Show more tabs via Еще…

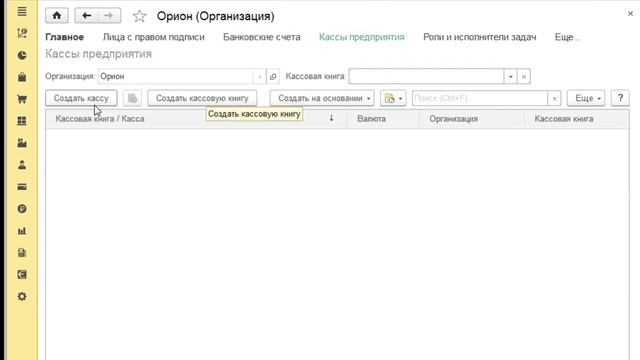click(567, 37)
